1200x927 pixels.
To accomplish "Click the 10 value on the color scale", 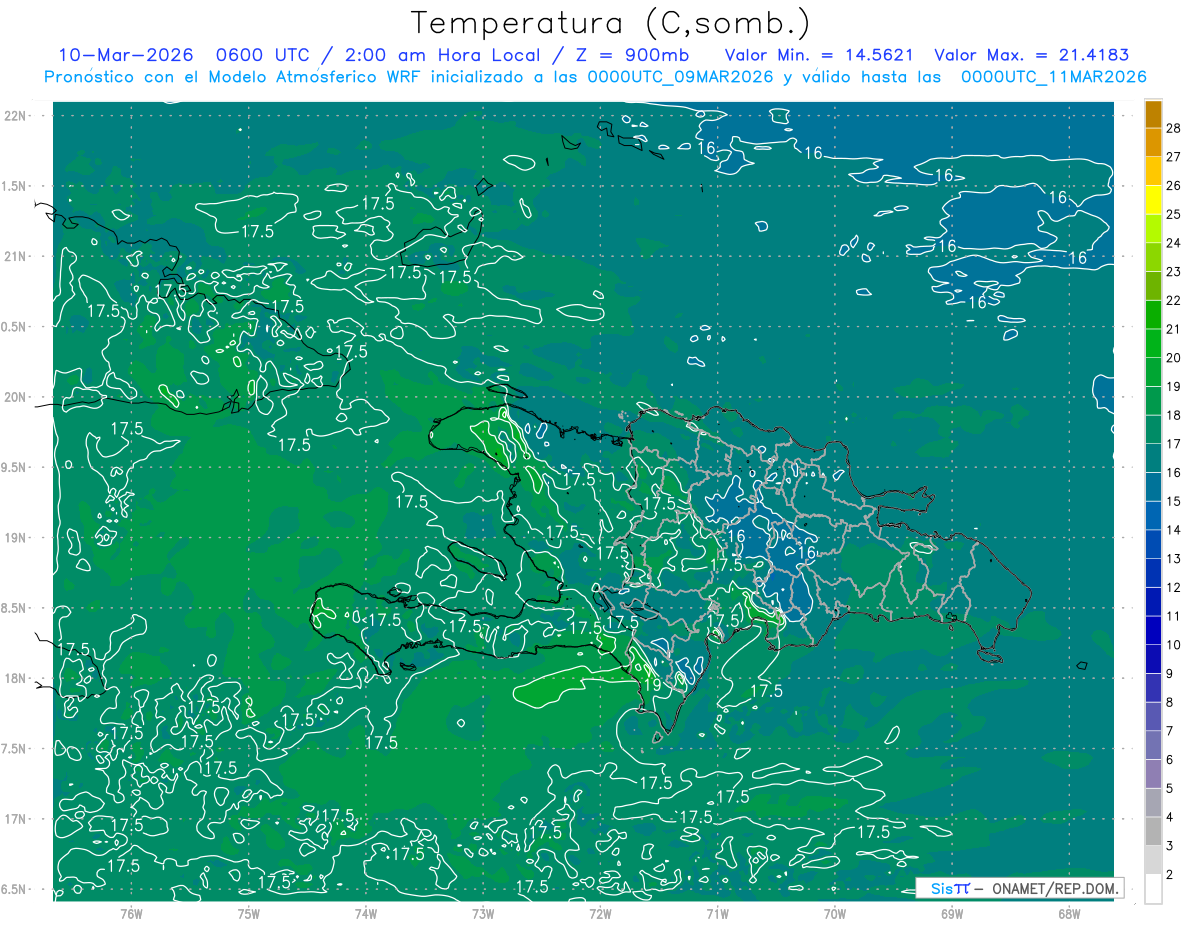I will pyautogui.click(x=1174, y=645).
